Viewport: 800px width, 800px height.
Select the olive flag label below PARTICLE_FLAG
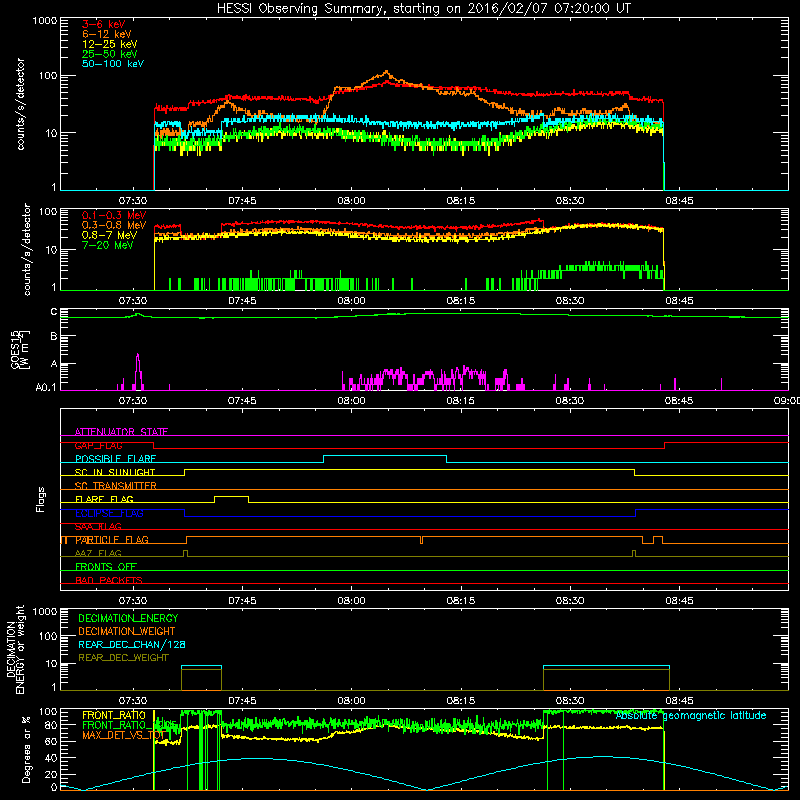click(98, 553)
